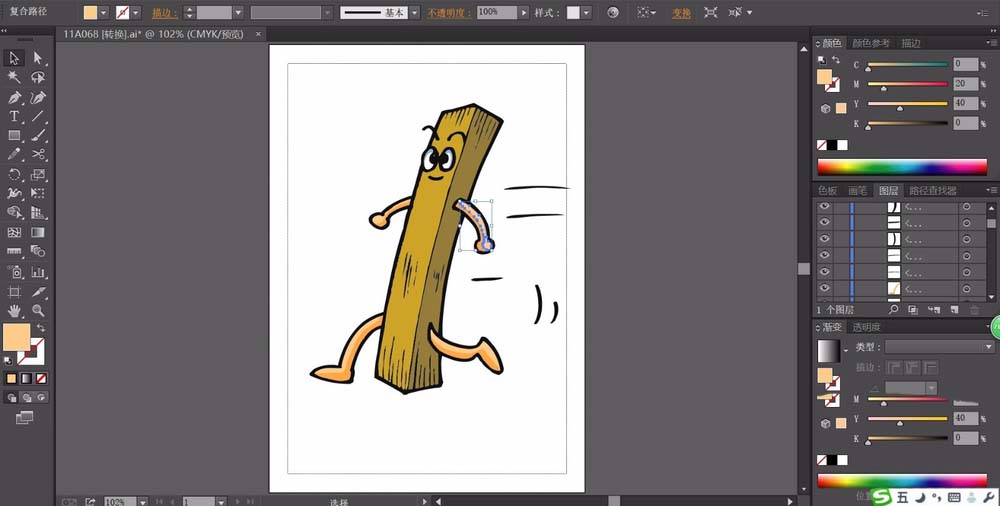Screen dimensions: 1000x506
Task: Select the Free Transform tool
Action: [38, 193]
